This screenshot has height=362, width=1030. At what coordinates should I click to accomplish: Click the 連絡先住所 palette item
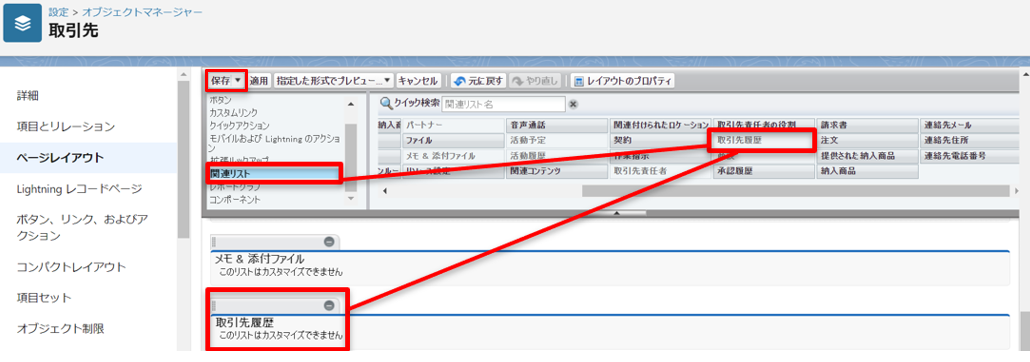971,140
